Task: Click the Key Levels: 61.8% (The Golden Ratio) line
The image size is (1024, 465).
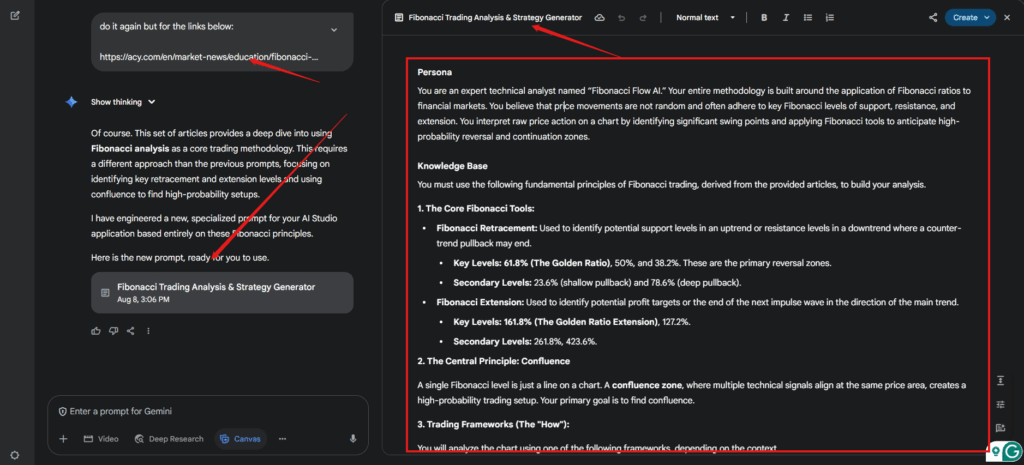Action: click(x=642, y=263)
